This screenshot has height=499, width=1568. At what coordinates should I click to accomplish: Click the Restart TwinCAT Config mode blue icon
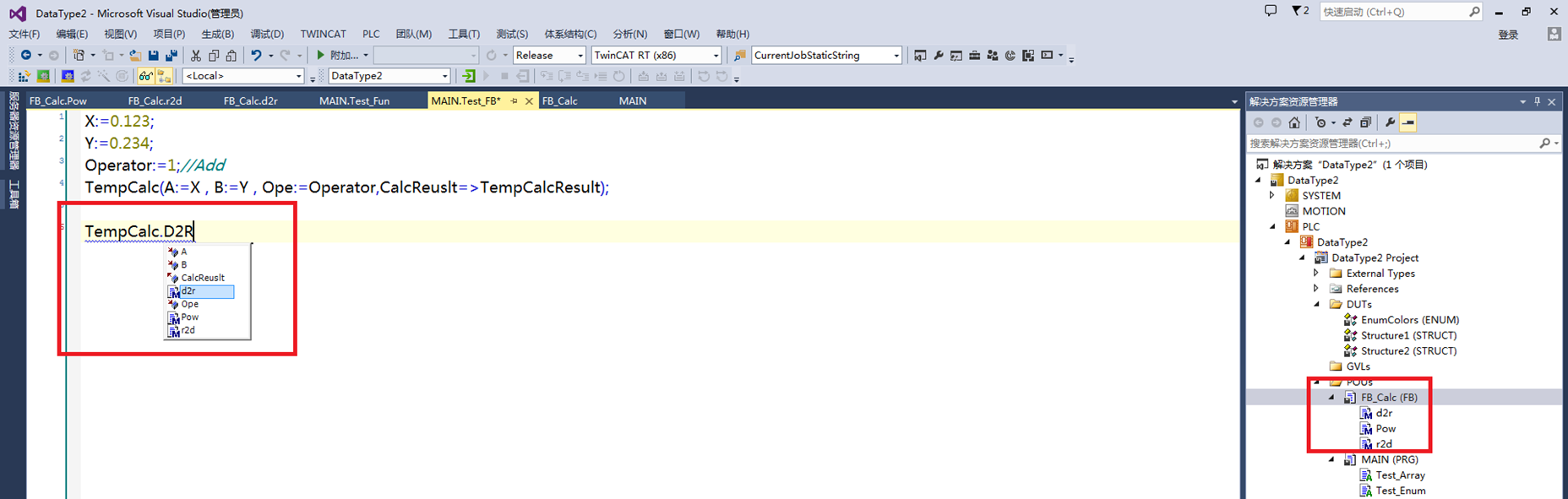coord(67,76)
